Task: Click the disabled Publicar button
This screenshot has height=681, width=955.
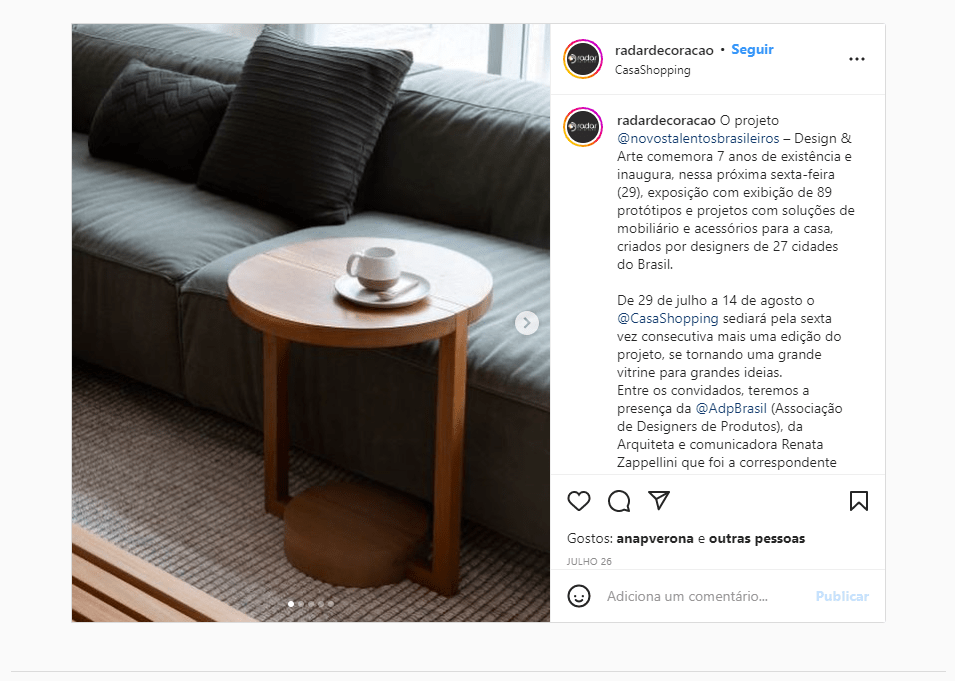Action: (842, 596)
